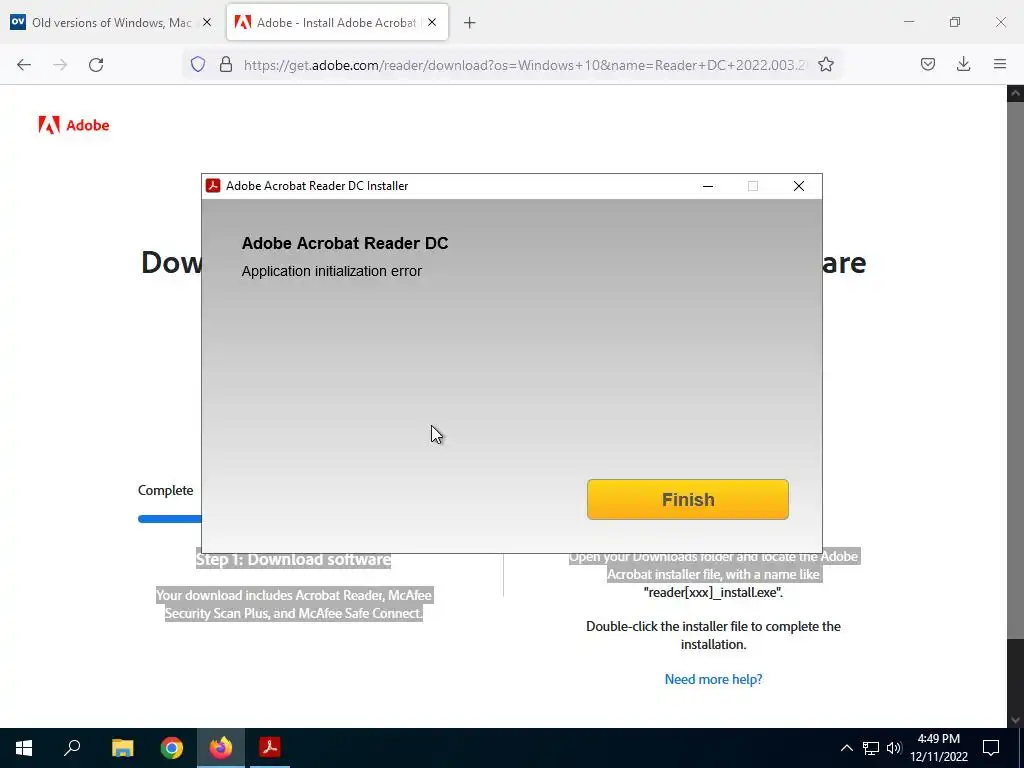This screenshot has width=1024, height=768.
Task: Select the Adobe Acrobat installer taskbar icon
Action: (270, 748)
